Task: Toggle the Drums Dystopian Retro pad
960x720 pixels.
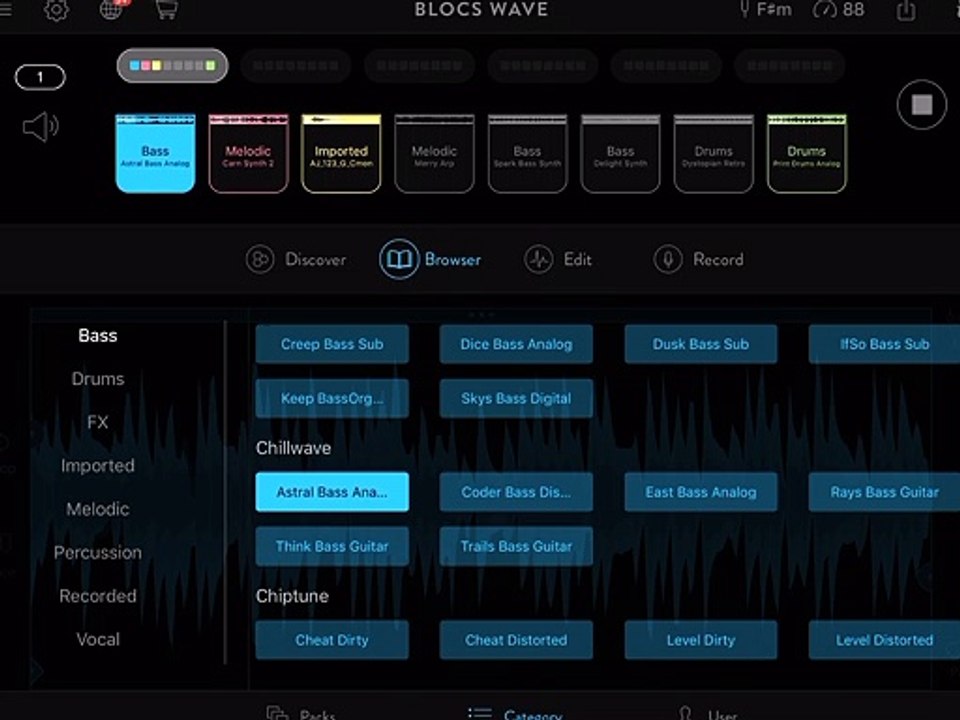Action: click(714, 154)
